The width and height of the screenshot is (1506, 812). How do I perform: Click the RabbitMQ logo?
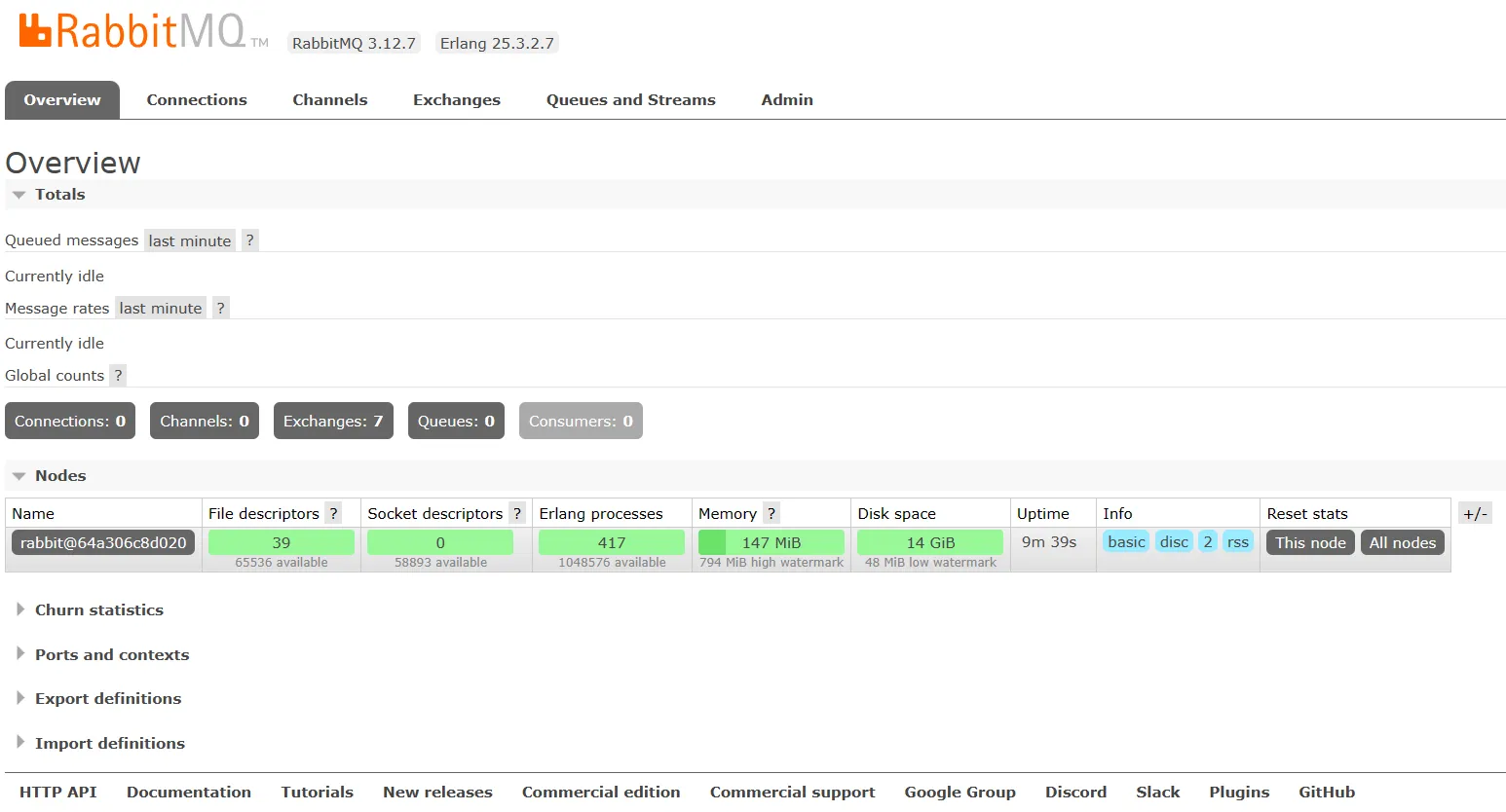click(x=132, y=31)
